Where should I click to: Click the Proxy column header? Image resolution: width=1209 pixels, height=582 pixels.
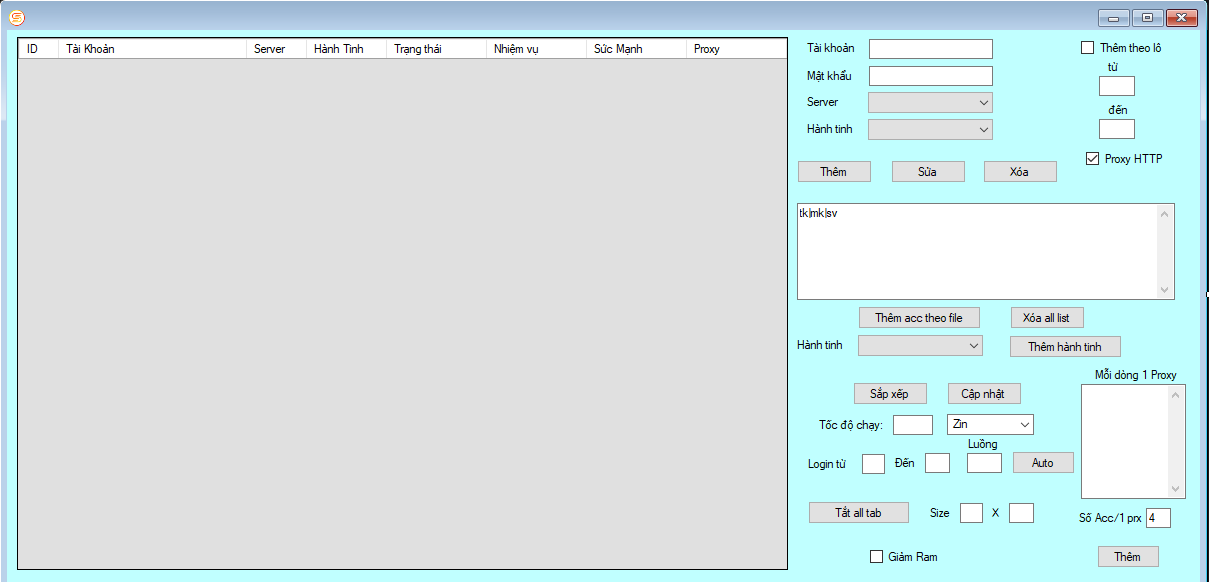(737, 49)
